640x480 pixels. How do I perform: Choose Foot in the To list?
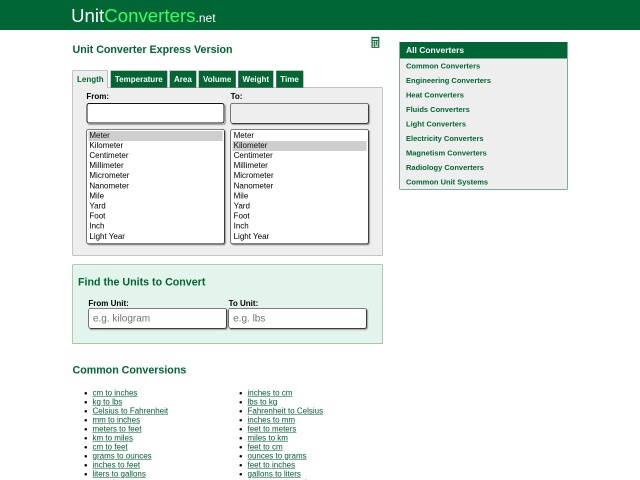point(299,216)
